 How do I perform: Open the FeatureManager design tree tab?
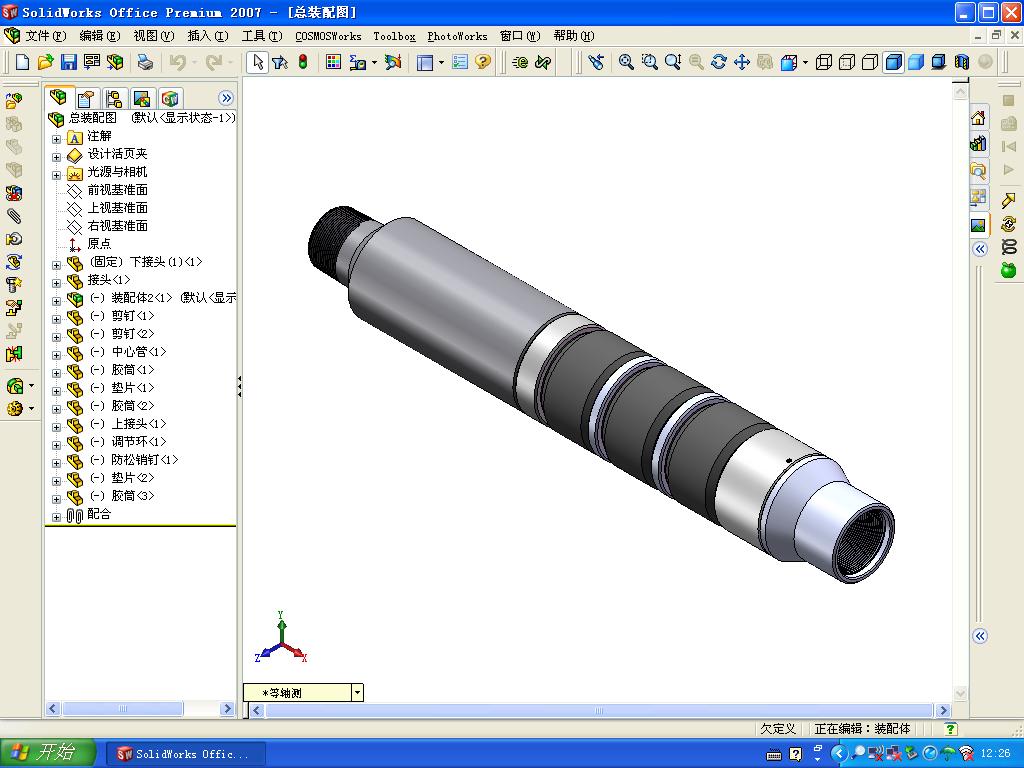(59, 98)
